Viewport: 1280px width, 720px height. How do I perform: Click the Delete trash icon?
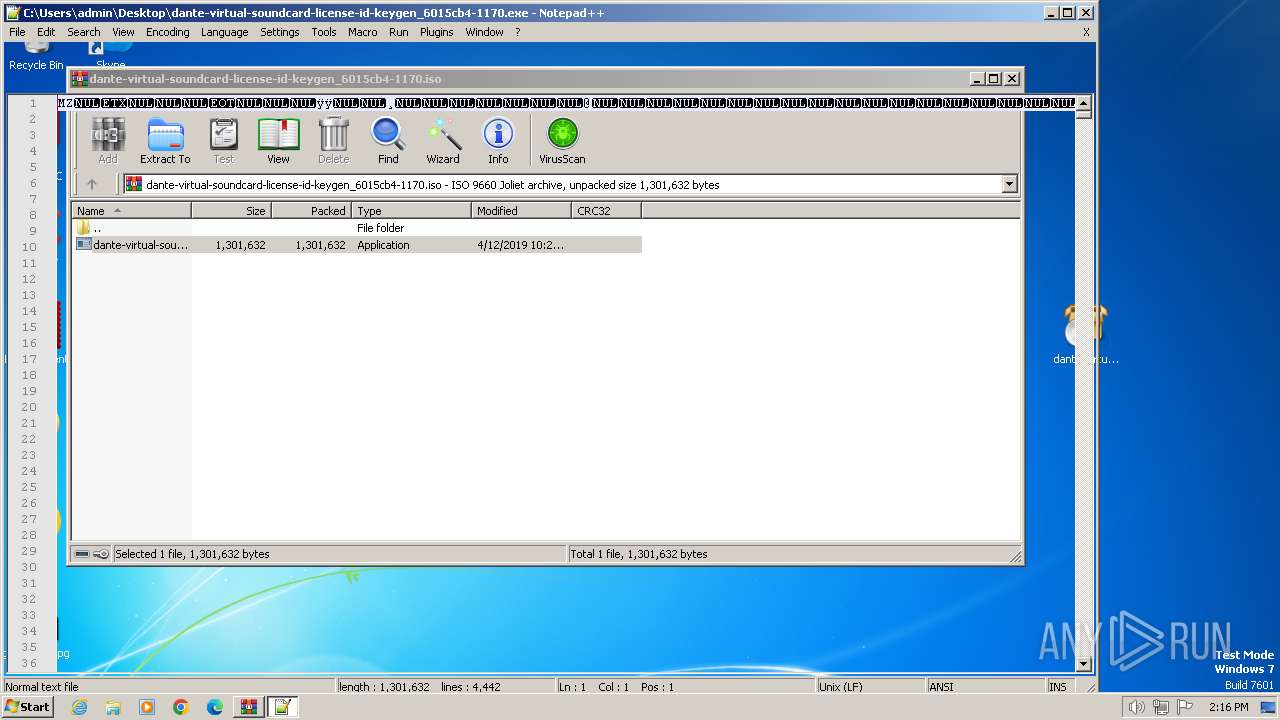pyautogui.click(x=333, y=140)
